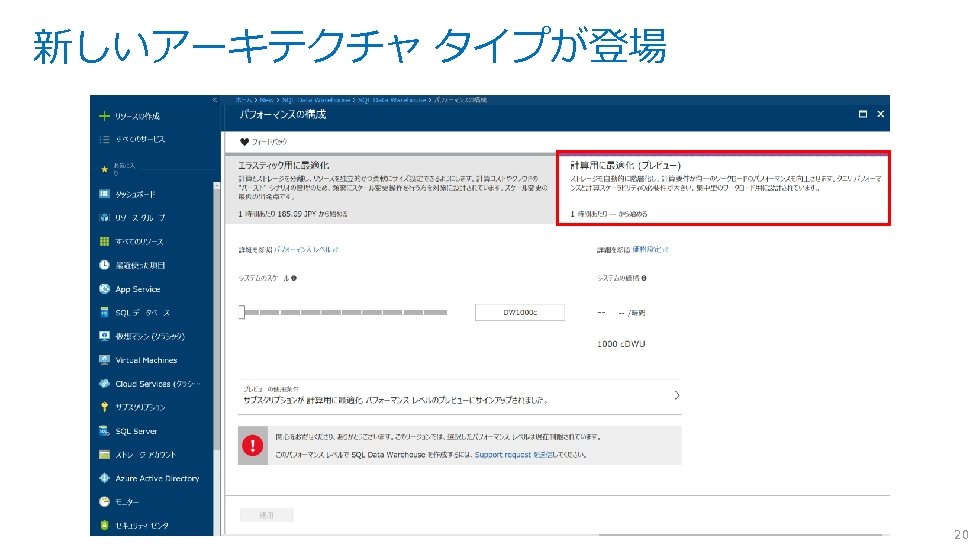
Task: Collapse the left sidebar with the double chevron
Action: coord(214,100)
